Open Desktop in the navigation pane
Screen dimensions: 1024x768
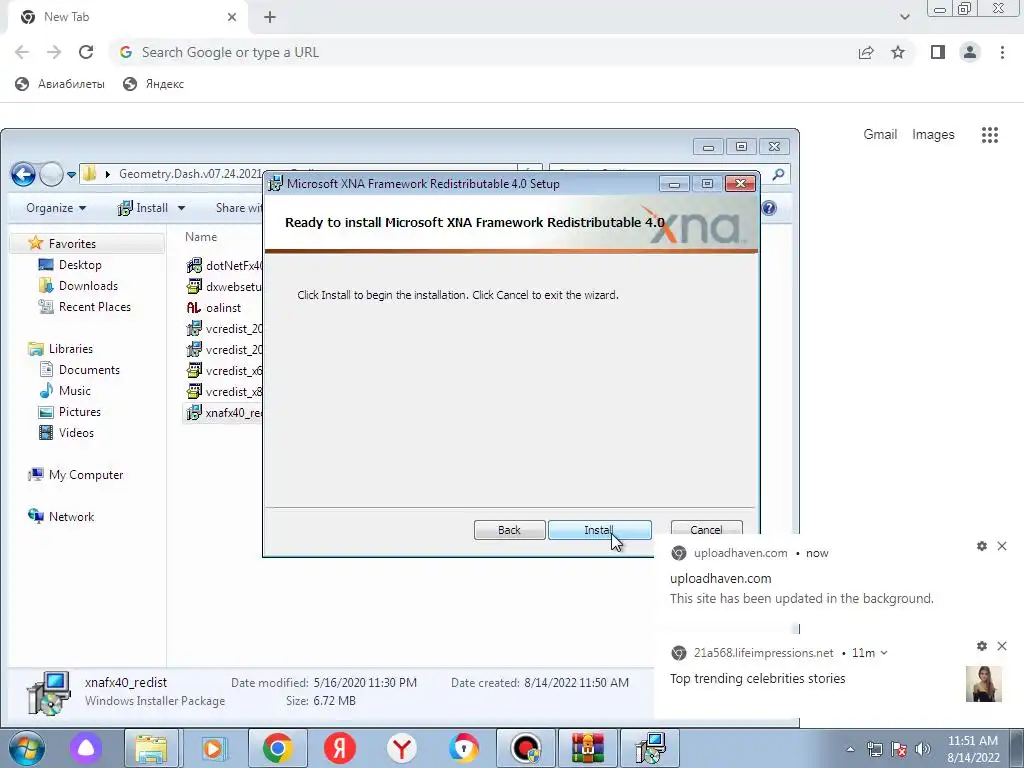click(x=80, y=264)
